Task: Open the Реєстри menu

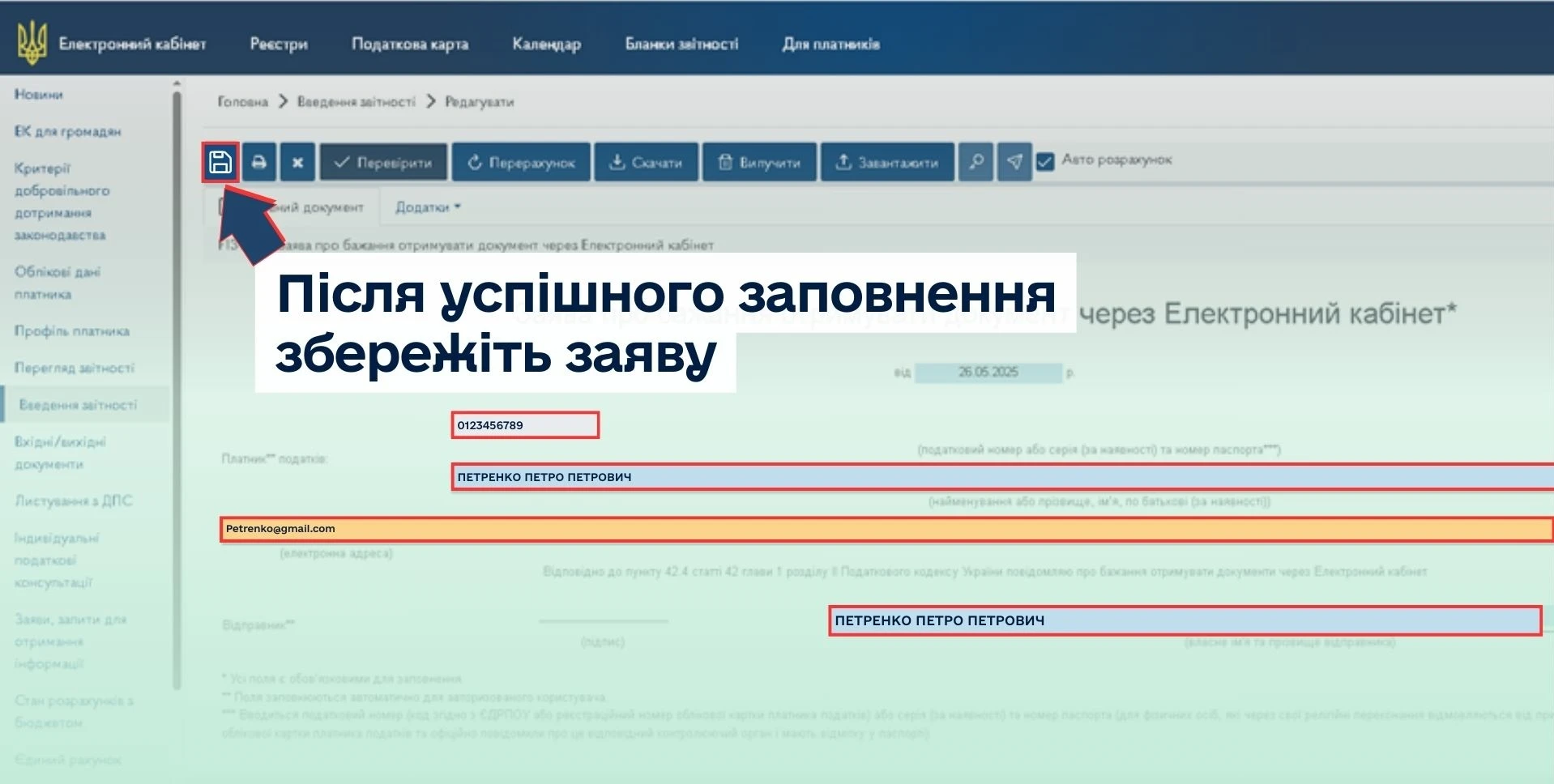Action: pyautogui.click(x=279, y=44)
